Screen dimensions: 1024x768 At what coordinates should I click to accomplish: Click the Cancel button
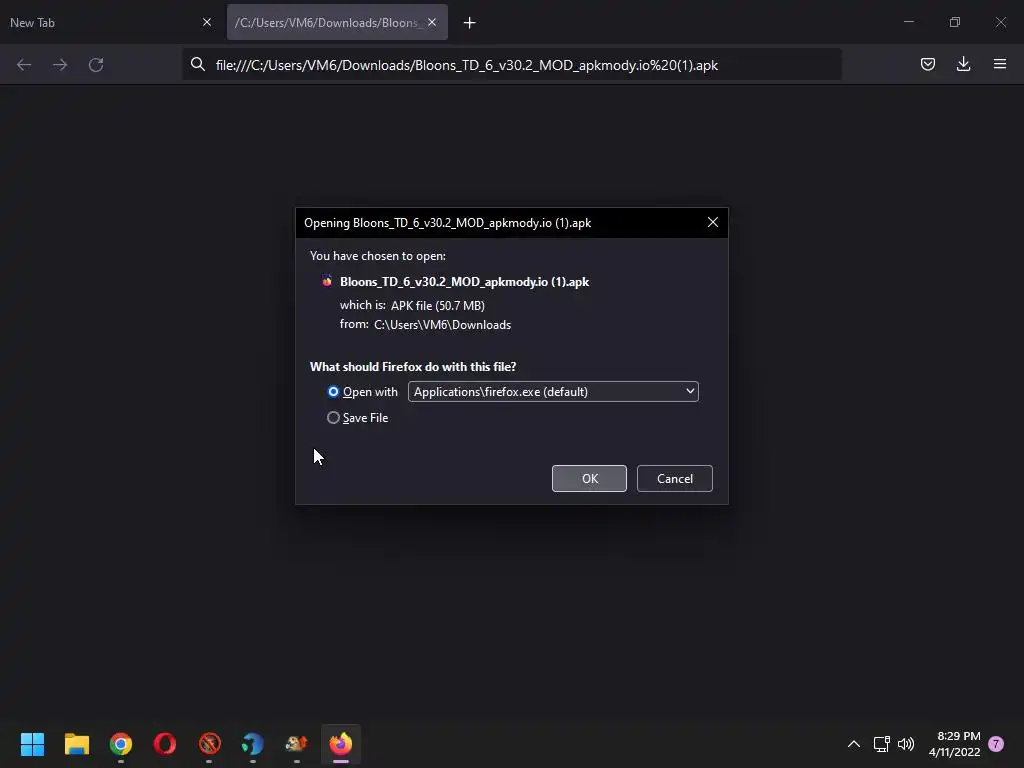[675, 479]
